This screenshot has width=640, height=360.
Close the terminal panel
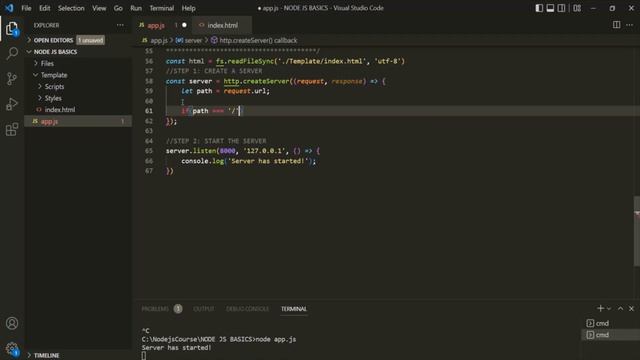(x=631, y=309)
